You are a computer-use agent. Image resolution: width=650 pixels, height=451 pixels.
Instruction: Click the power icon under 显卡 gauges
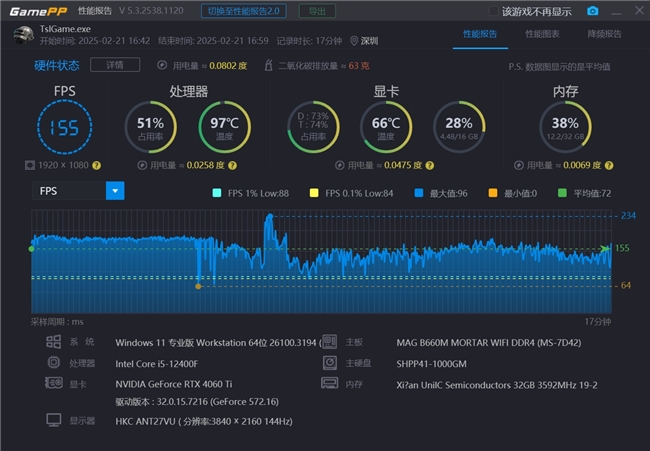point(340,165)
